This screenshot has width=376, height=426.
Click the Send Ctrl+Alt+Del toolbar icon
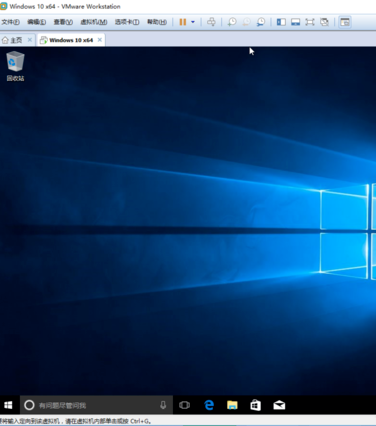211,22
